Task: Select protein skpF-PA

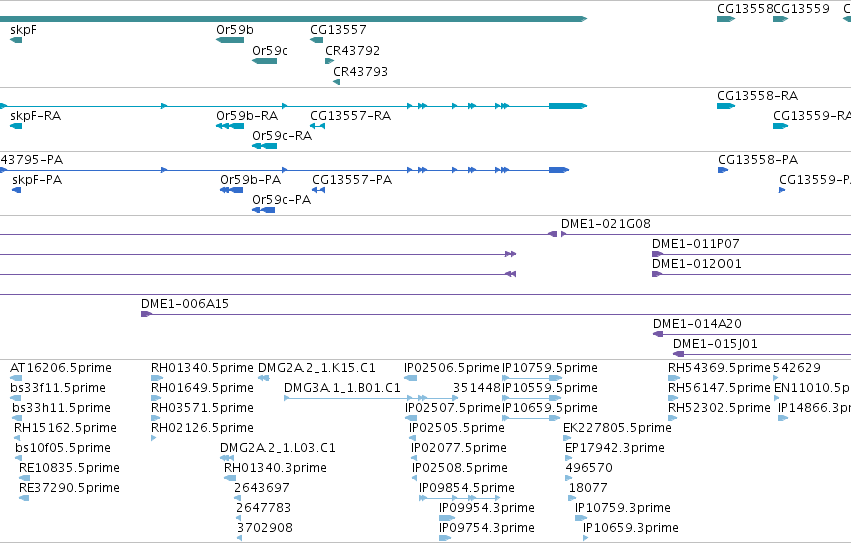Action: [17, 190]
